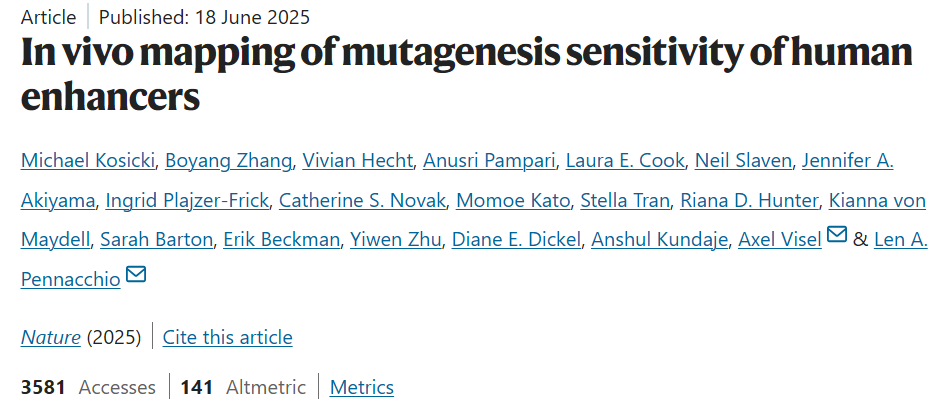
Task: Open the Vivian Hecht author link
Action: 357,160
